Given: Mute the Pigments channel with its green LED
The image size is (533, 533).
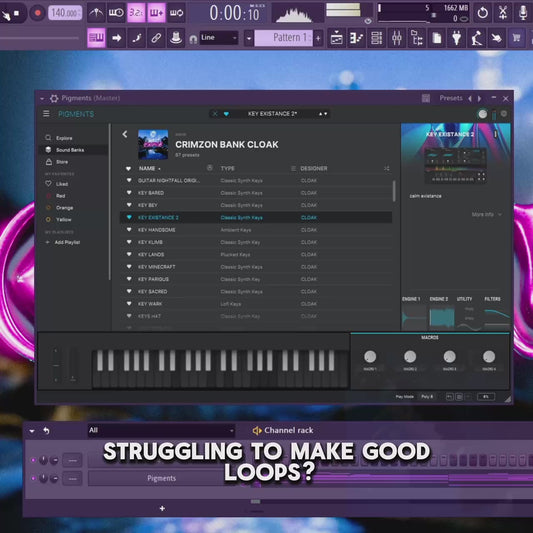Looking at the screenshot, I should click(33, 478).
